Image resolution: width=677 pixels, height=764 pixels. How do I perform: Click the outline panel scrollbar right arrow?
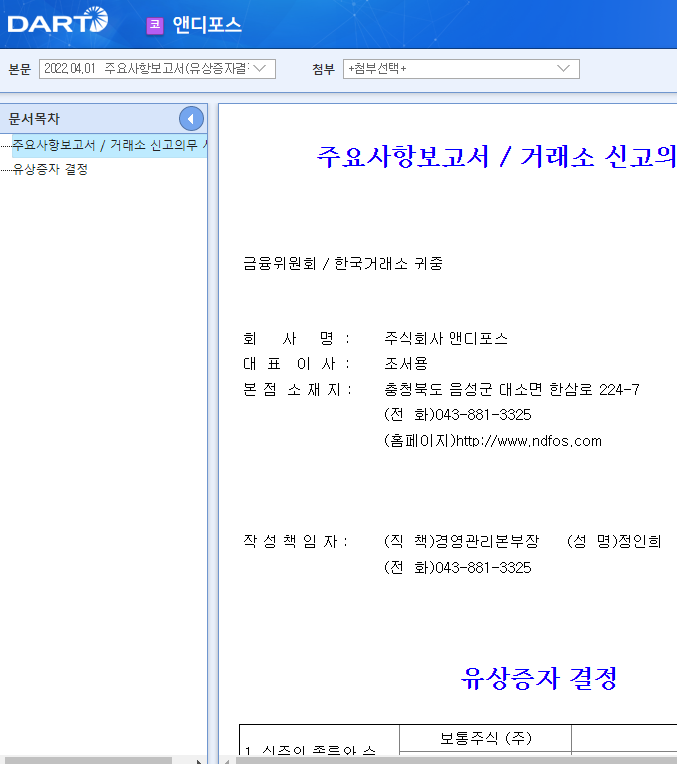tap(199, 761)
